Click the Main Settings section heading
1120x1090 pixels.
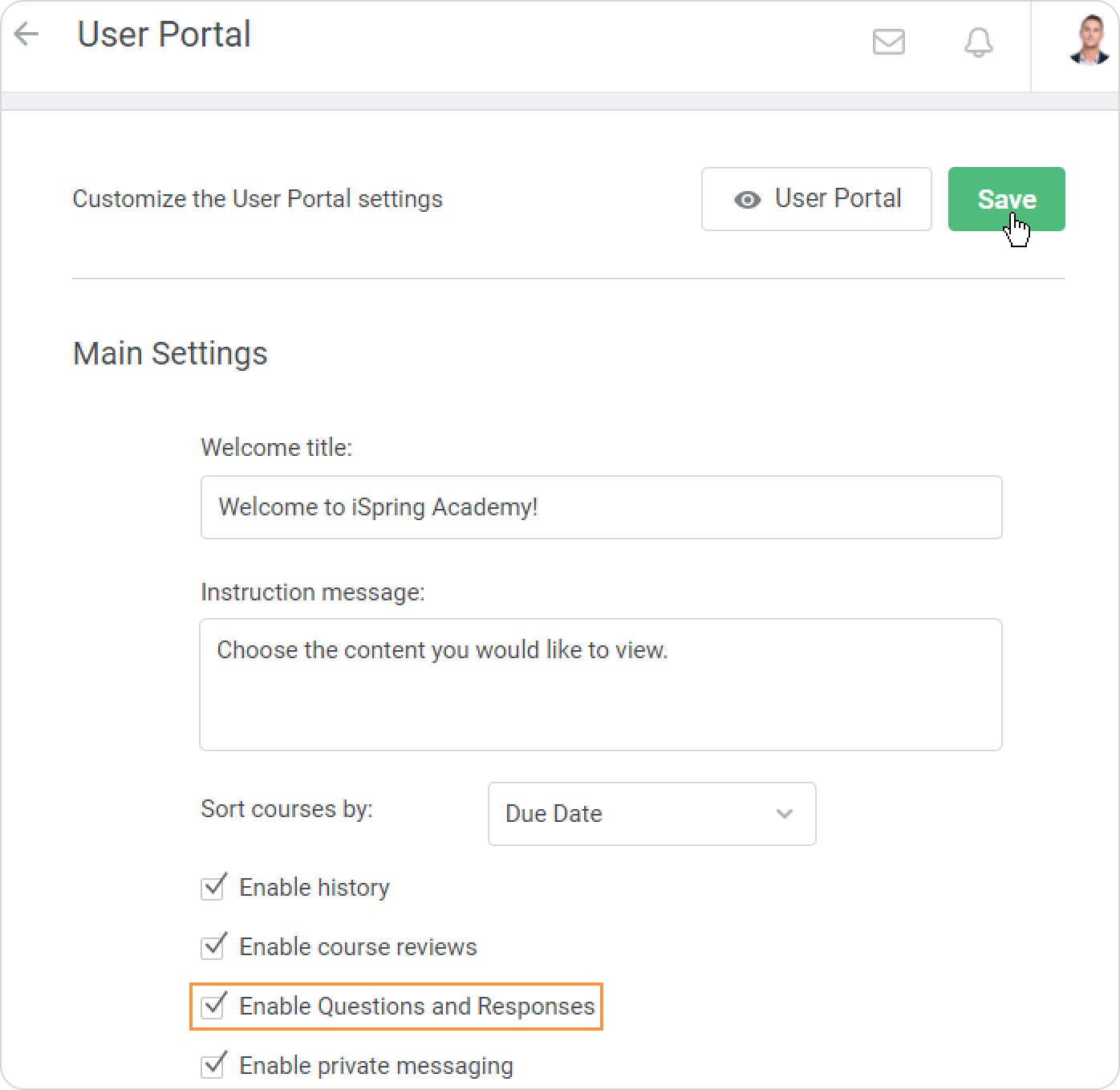point(170,353)
